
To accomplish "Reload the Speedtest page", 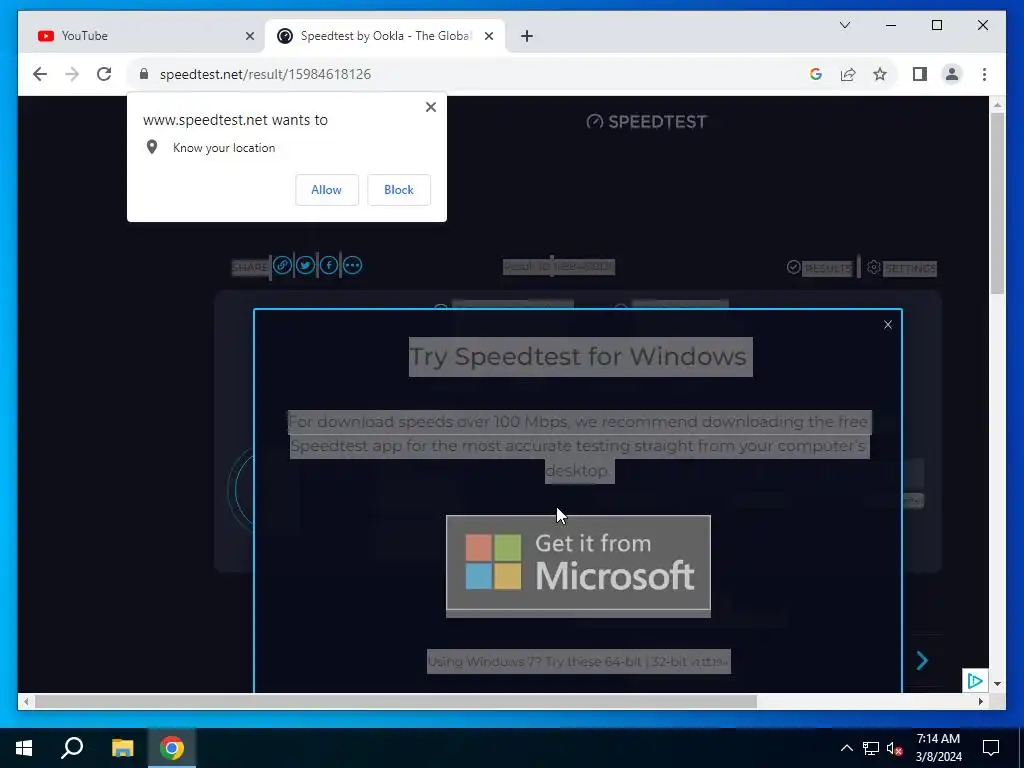I will click(x=104, y=74).
